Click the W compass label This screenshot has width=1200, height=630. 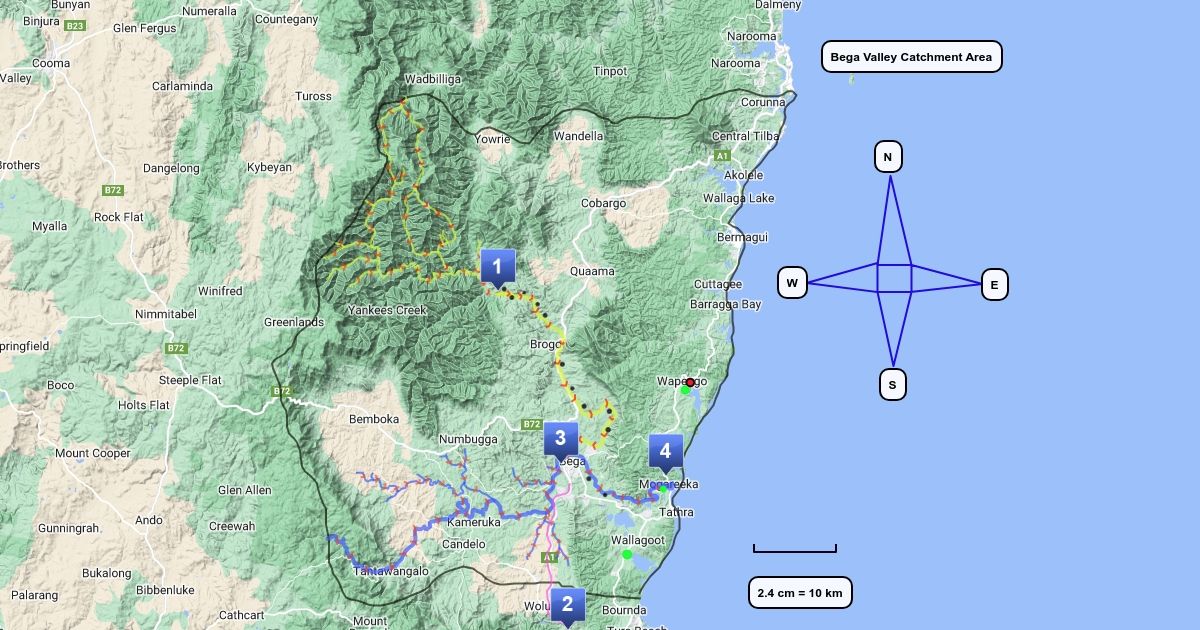point(792,283)
